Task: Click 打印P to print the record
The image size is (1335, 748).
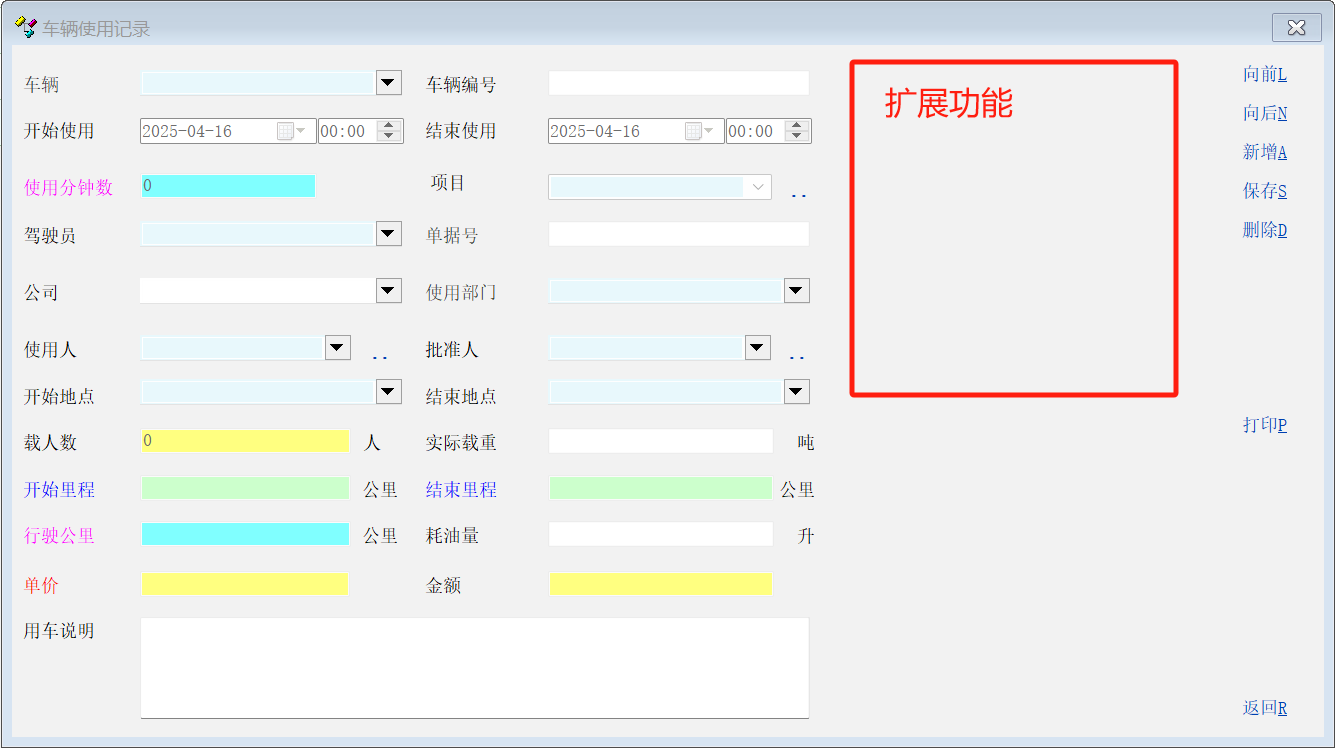Action: click(1264, 425)
